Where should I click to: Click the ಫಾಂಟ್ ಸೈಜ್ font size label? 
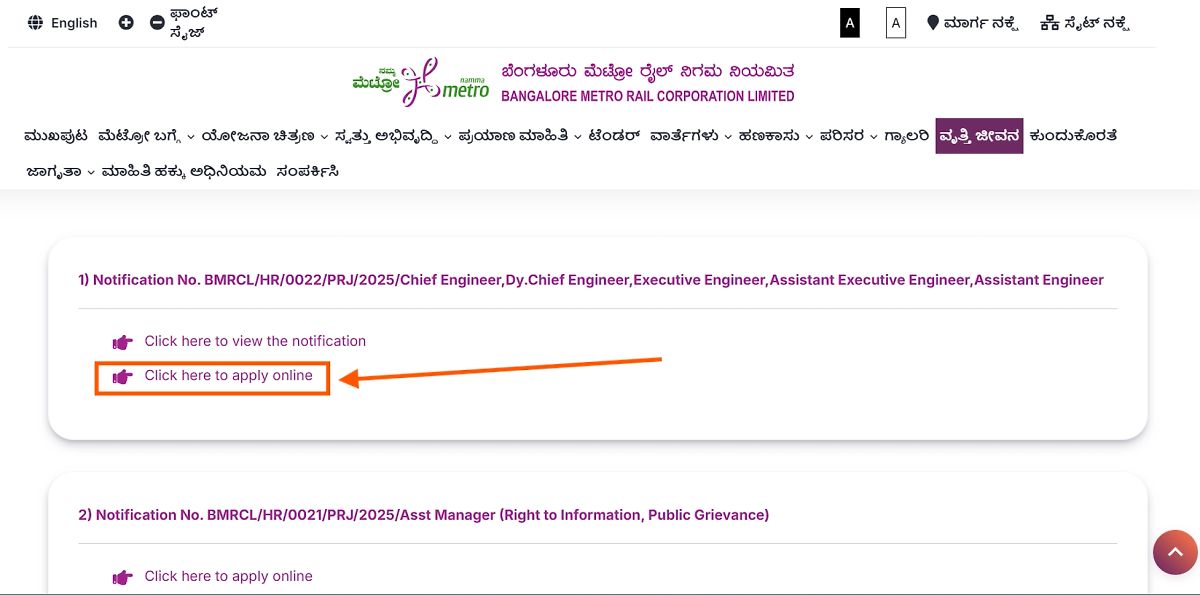tap(194, 23)
